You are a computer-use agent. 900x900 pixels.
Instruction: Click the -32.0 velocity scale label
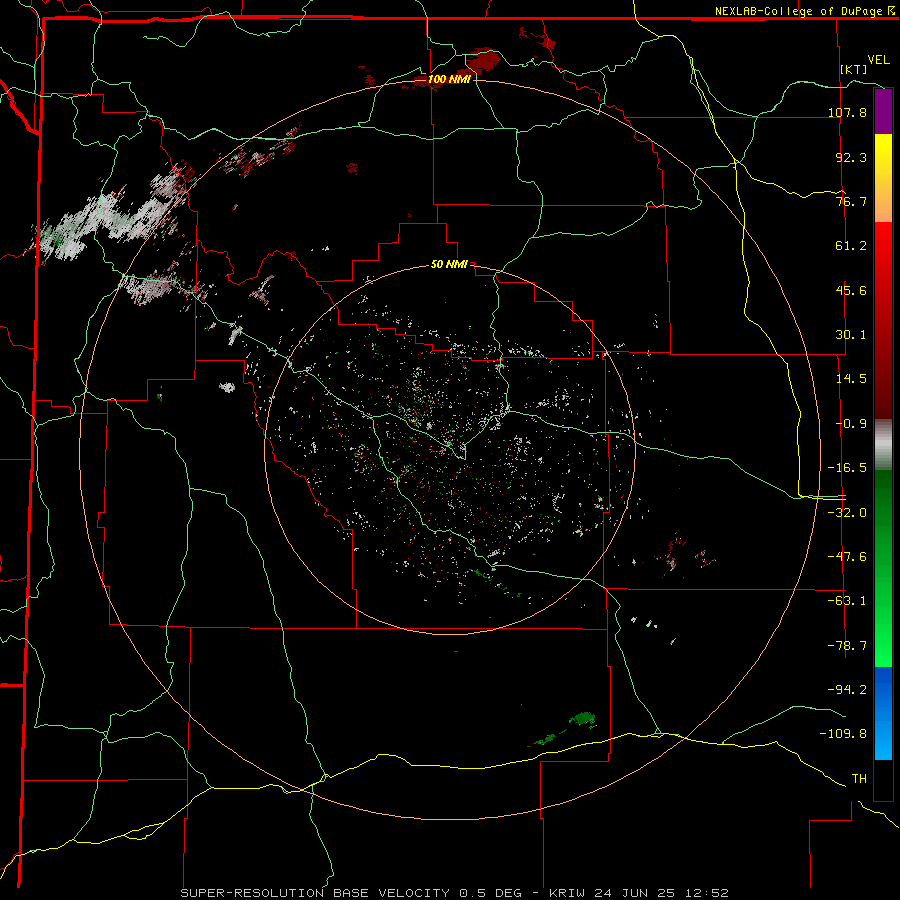tap(847, 513)
